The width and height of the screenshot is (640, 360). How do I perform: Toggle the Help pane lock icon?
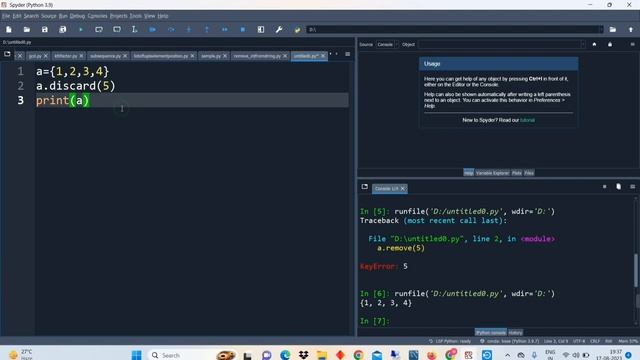610,44
